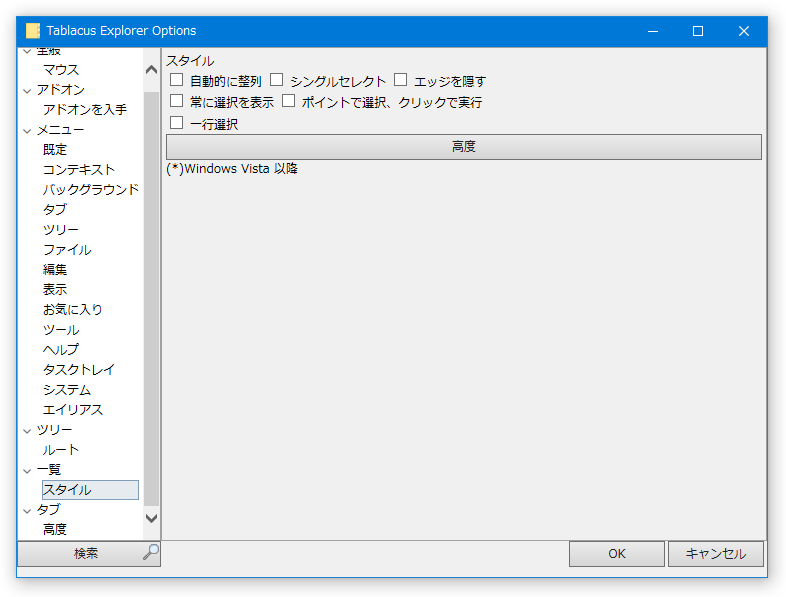This screenshot has width=786, height=597.
Task: Select 既定 under メニュー
Action: click(55, 149)
